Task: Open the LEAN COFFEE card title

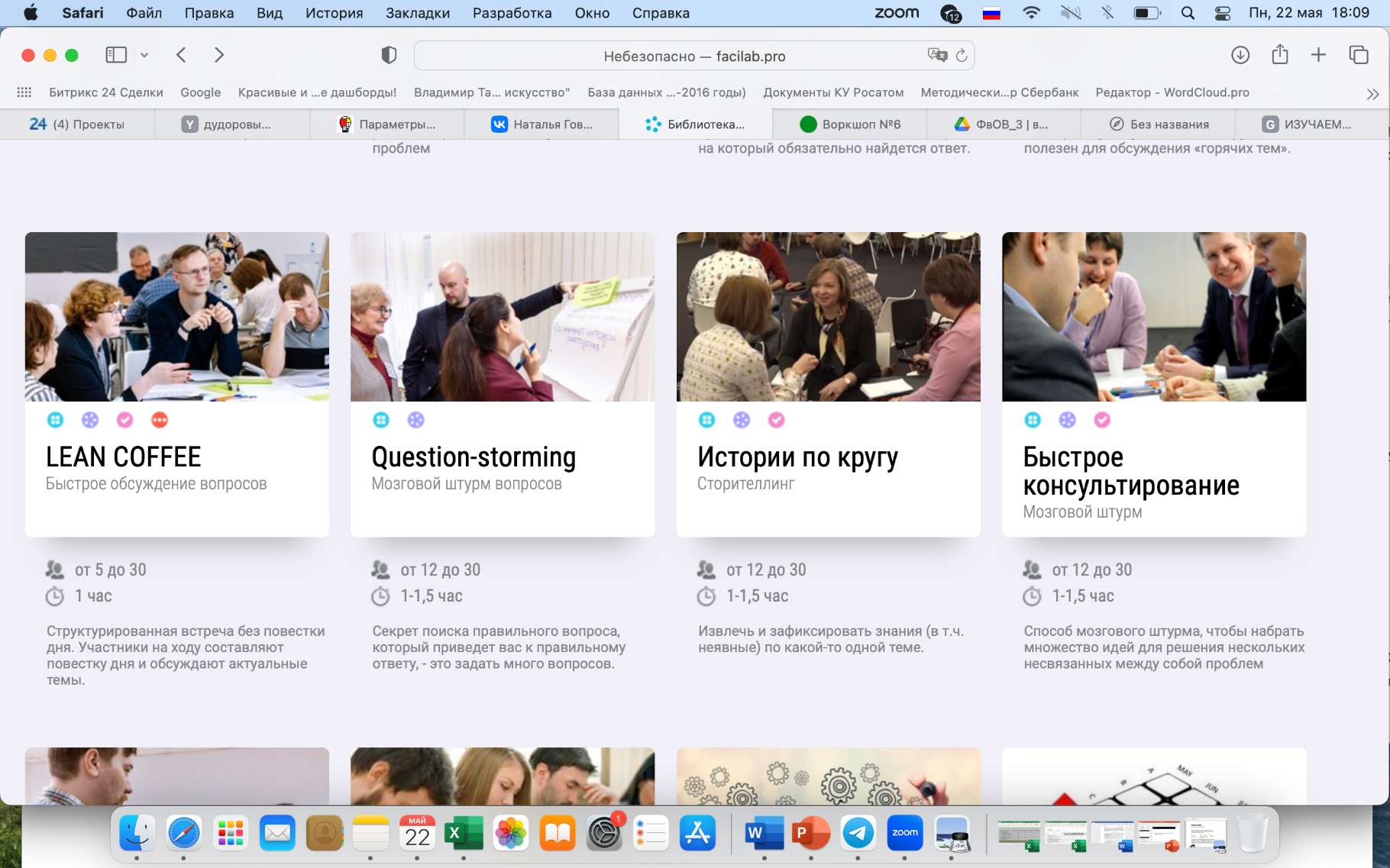Action: [x=124, y=457]
